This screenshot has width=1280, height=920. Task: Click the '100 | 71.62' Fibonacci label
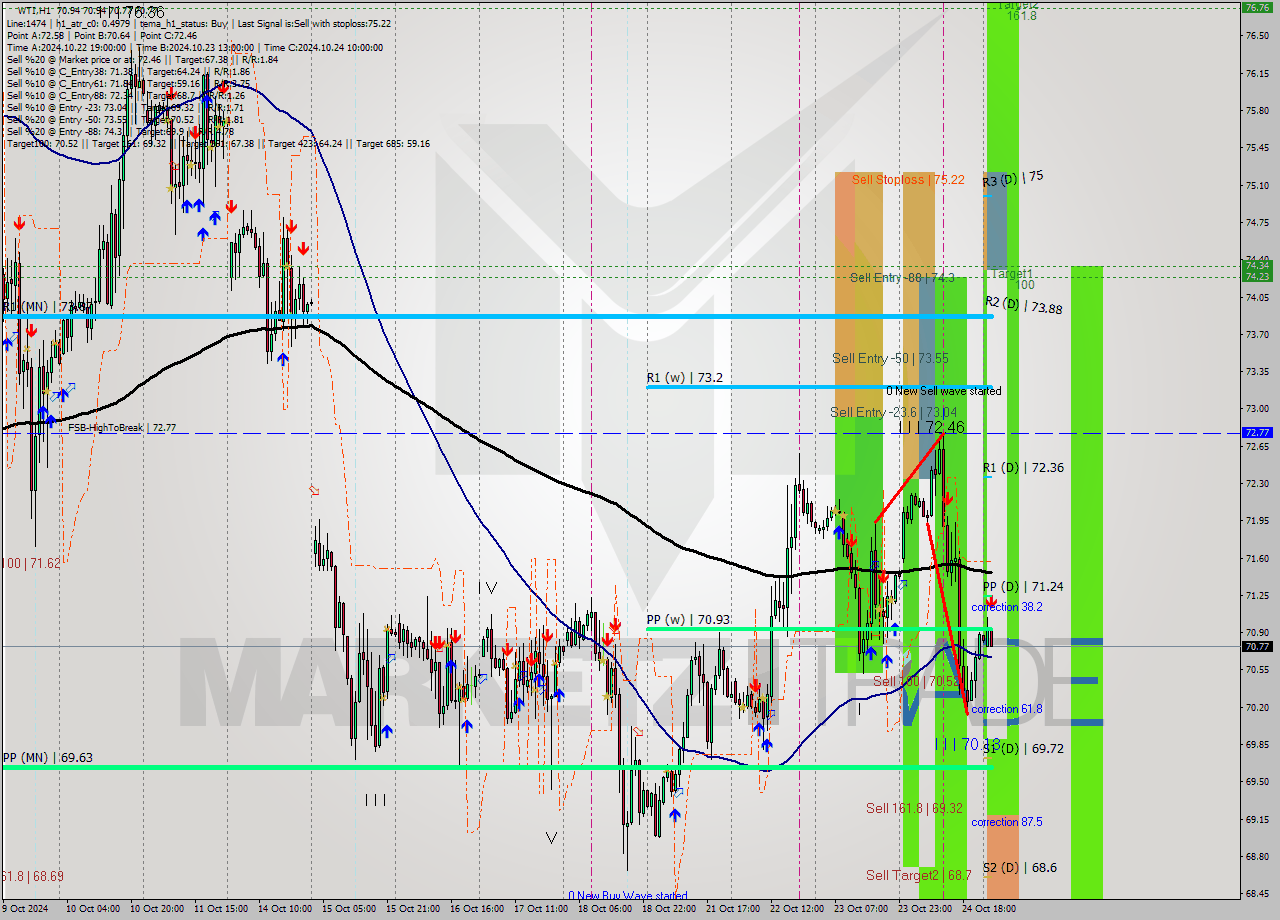tap(31, 563)
